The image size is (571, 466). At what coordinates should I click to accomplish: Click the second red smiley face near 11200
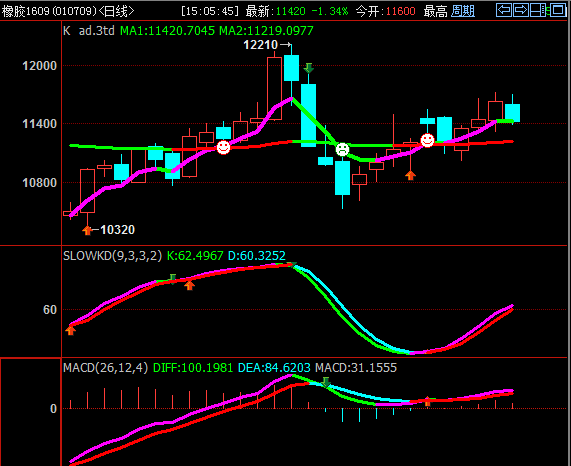tap(427, 140)
